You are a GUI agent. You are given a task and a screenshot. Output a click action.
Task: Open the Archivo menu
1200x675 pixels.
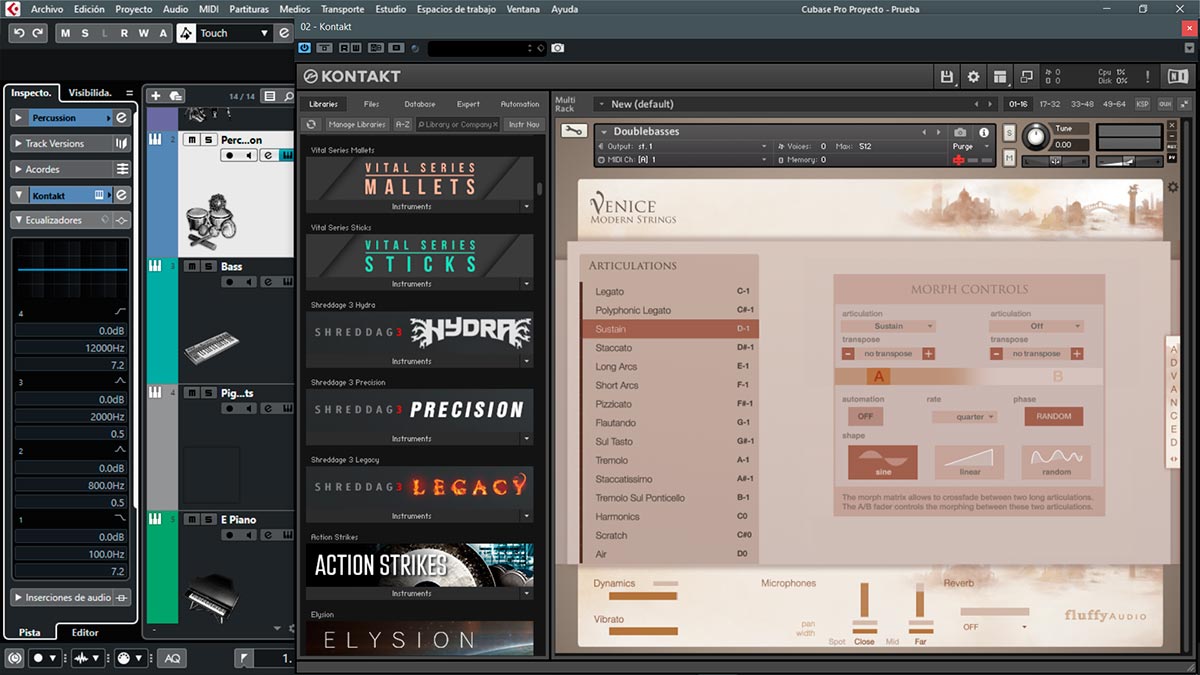click(47, 9)
